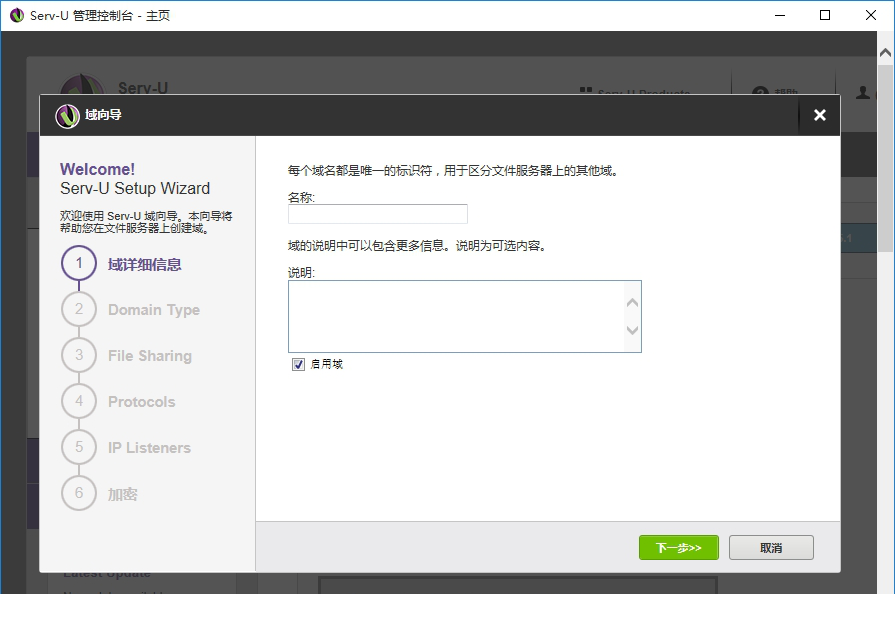
Task: Uncheck the 启用域 checkbox
Action: 299,365
